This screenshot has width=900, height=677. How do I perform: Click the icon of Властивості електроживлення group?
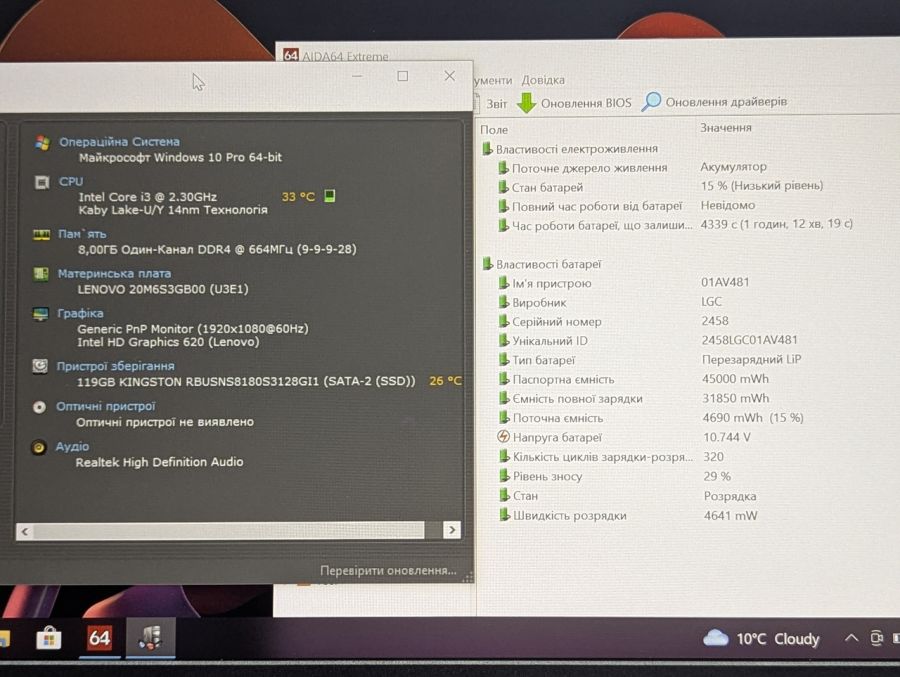click(487, 149)
